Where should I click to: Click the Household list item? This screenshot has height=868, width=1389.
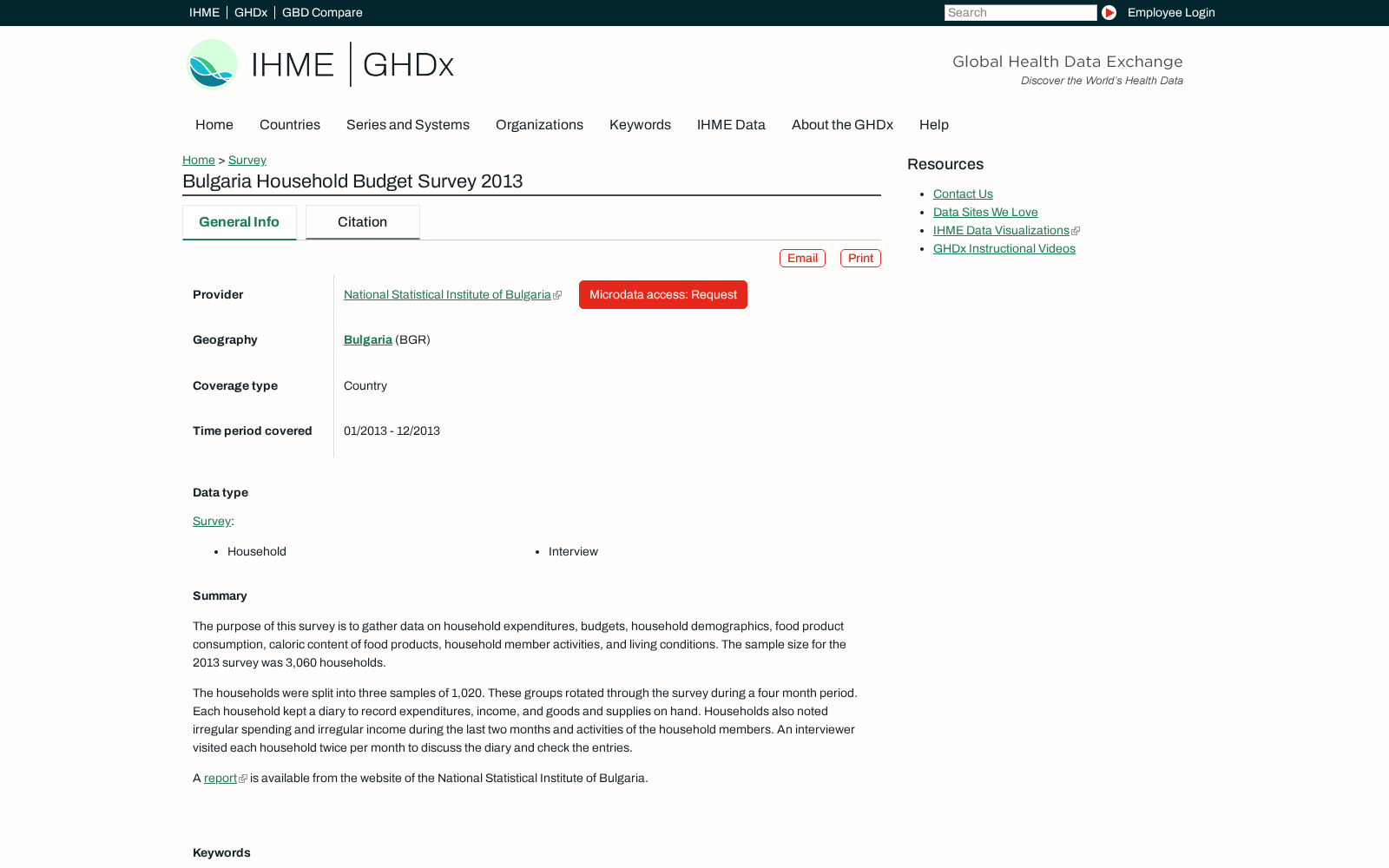click(257, 552)
